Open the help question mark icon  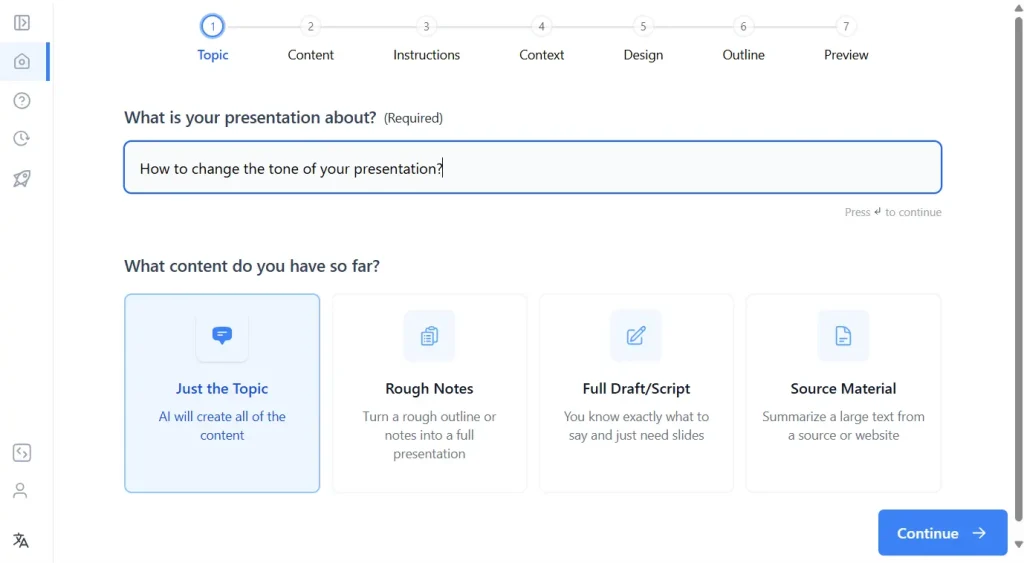pos(22,101)
